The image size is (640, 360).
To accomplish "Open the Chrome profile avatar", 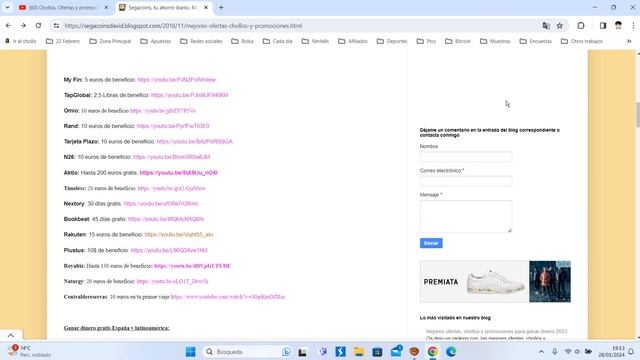I will click(x=618, y=26).
